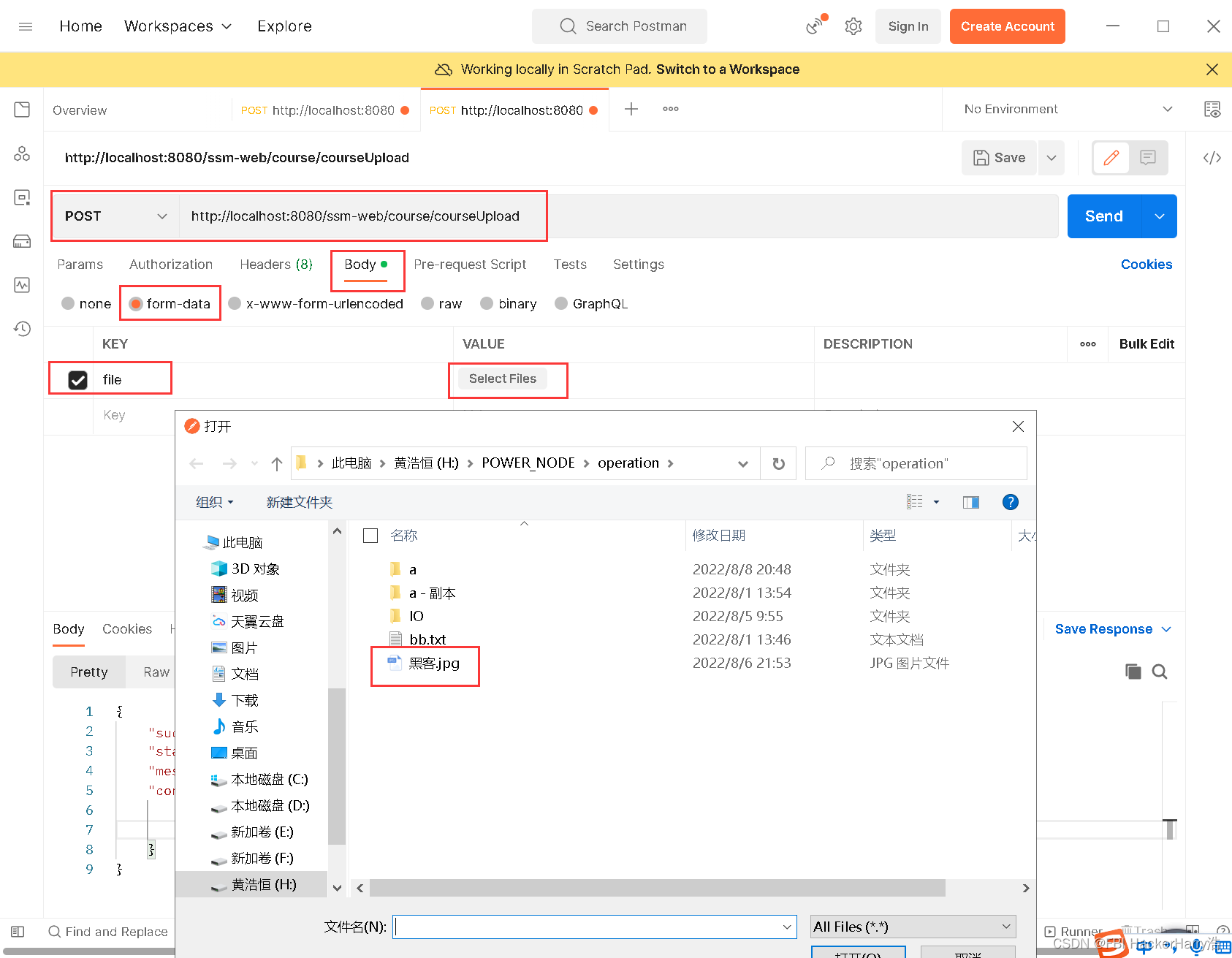1232x958 pixels.
Task: Open the No Environment selector
Action: (1068, 109)
